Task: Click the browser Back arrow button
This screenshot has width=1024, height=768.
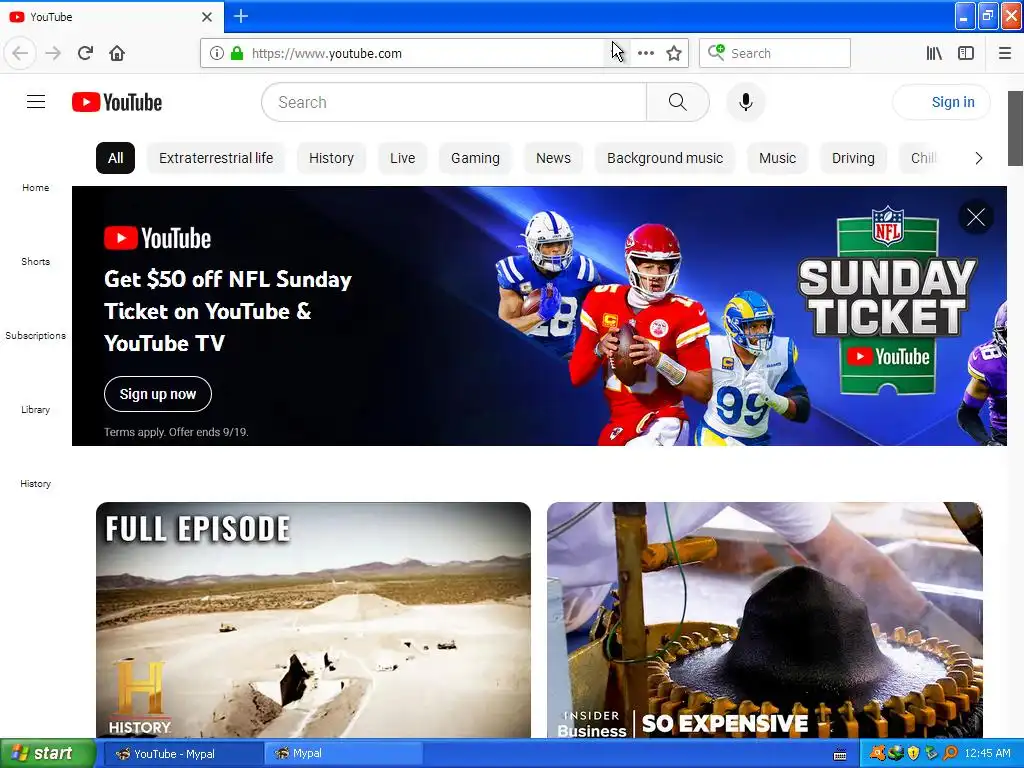Action: click(x=20, y=53)
